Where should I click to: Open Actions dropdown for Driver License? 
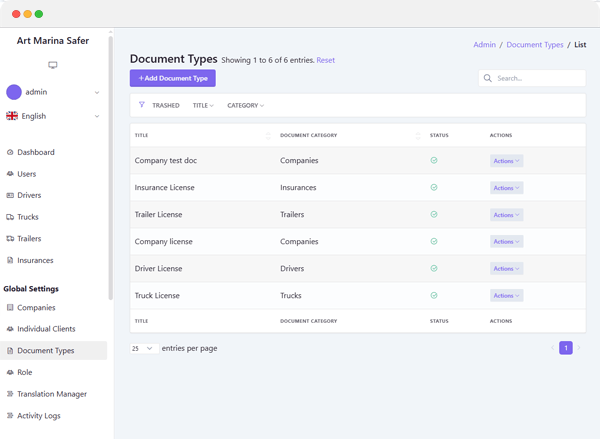click(506, 269)
